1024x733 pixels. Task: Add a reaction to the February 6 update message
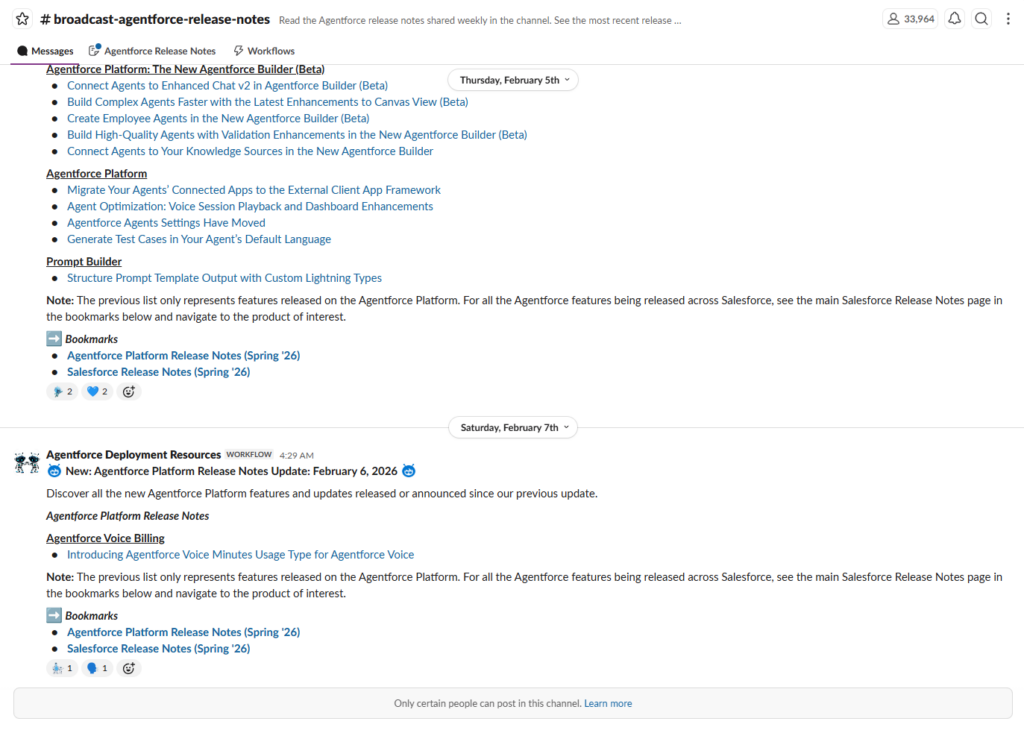pos(129,668)
